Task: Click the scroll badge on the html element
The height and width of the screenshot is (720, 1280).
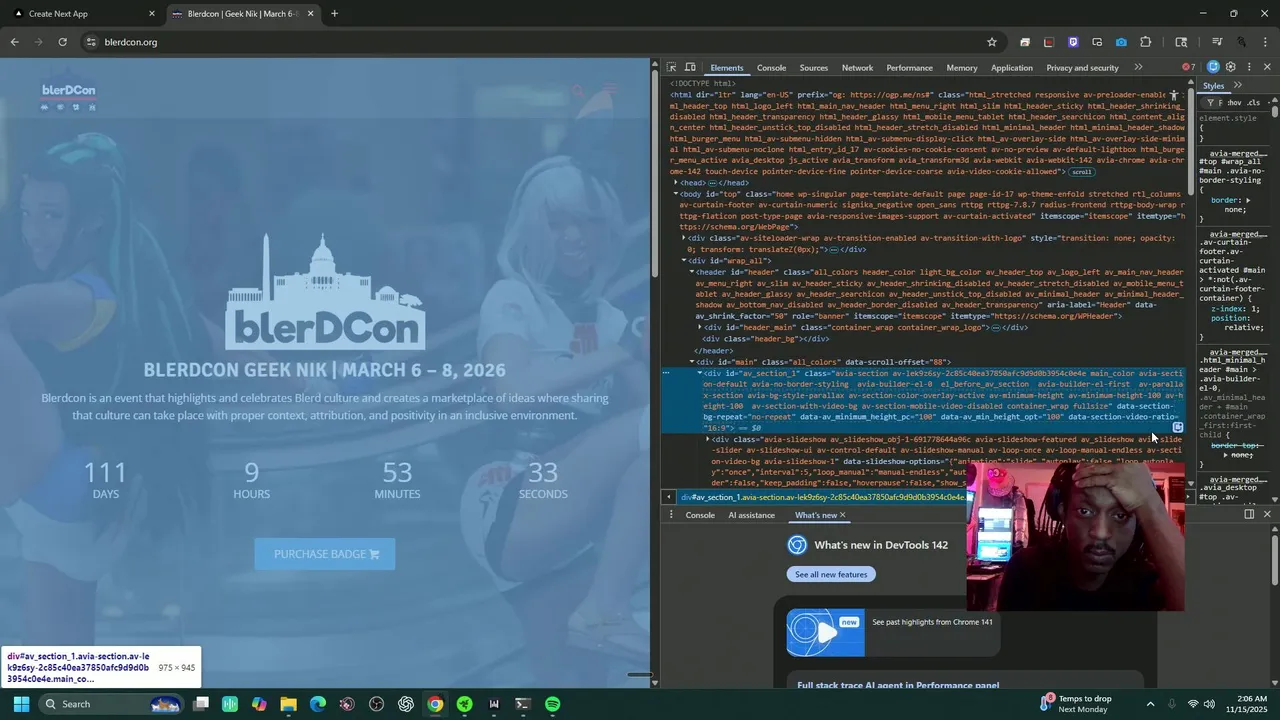Action: pos(1081,172)
